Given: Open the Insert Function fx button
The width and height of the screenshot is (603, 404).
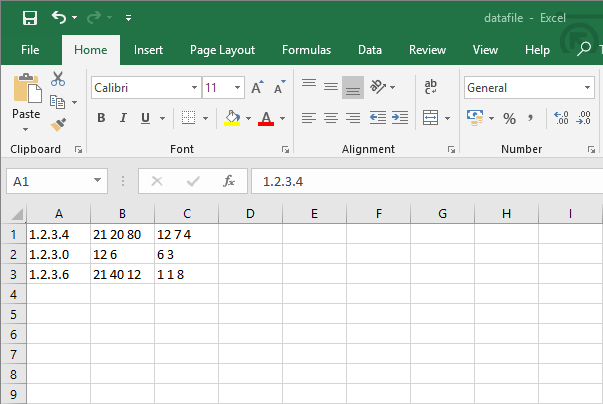Looking at the screenshot, I should pos(229,181).
